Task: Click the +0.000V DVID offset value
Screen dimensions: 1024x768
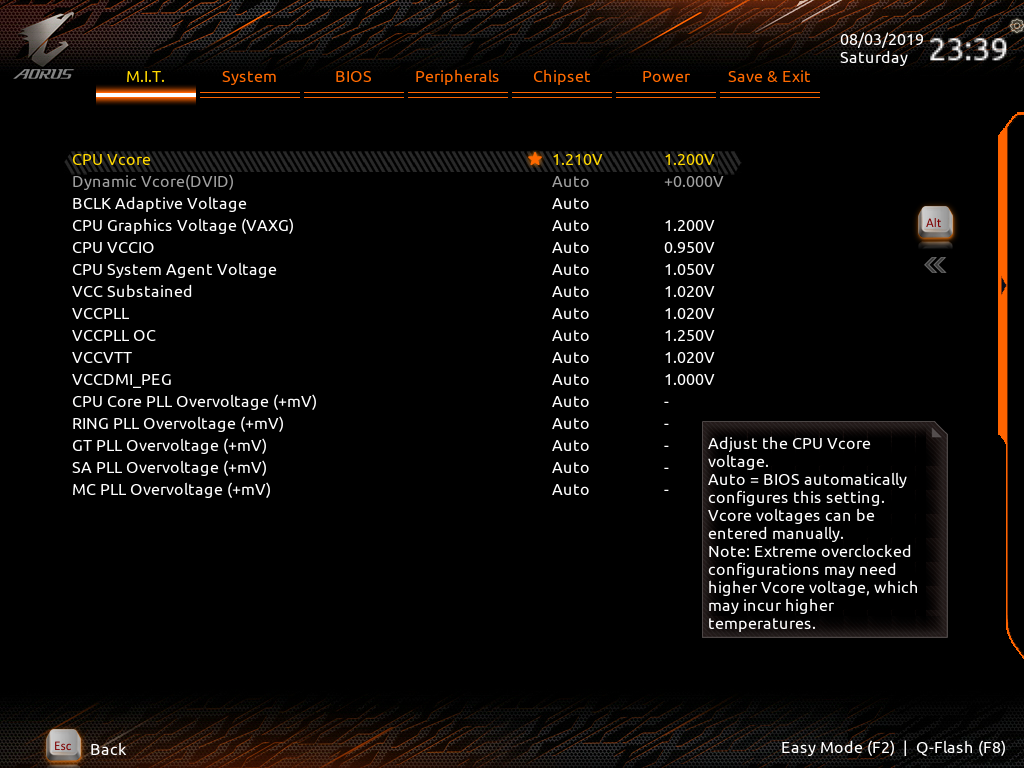Action: pyautogui.click(x=694, y=182)
